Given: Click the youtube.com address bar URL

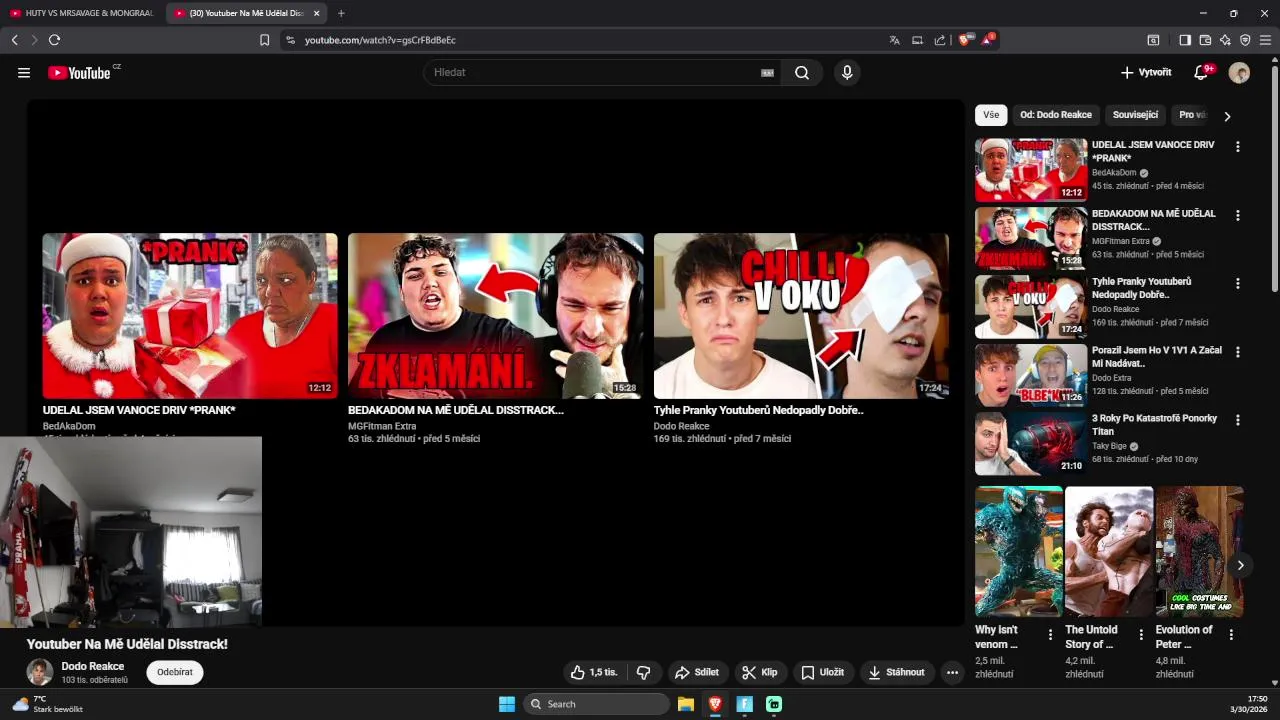Looking at the screenshot, I should (x=380, y=40).
